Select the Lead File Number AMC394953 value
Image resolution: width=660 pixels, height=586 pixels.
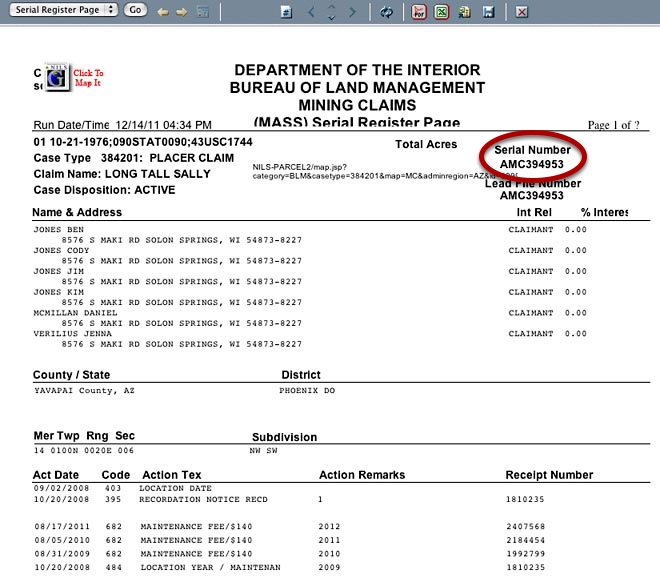[x=531, y=195]
